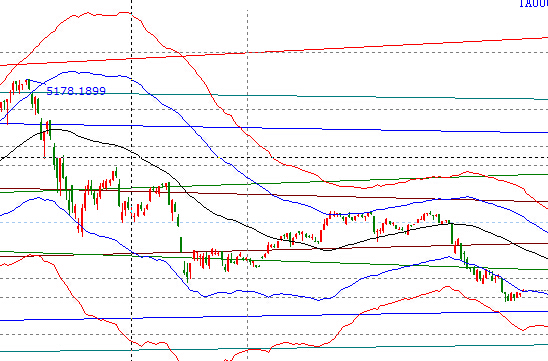Image resolution: width=548 pixels, height=361 pixels.
Task: Select the rising green trendline mid-chart
Action: 274,183
